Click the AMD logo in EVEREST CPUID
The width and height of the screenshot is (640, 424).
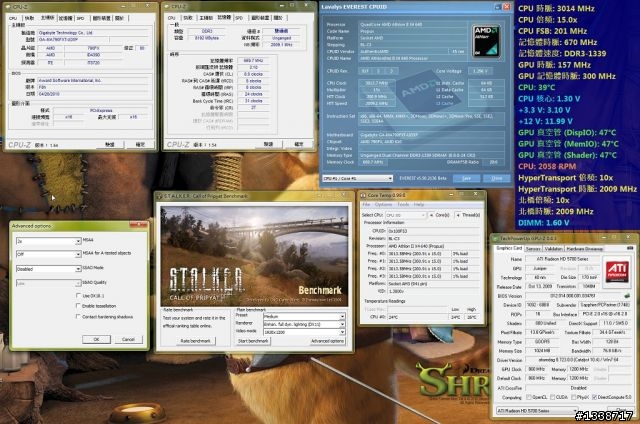point(487,41)
